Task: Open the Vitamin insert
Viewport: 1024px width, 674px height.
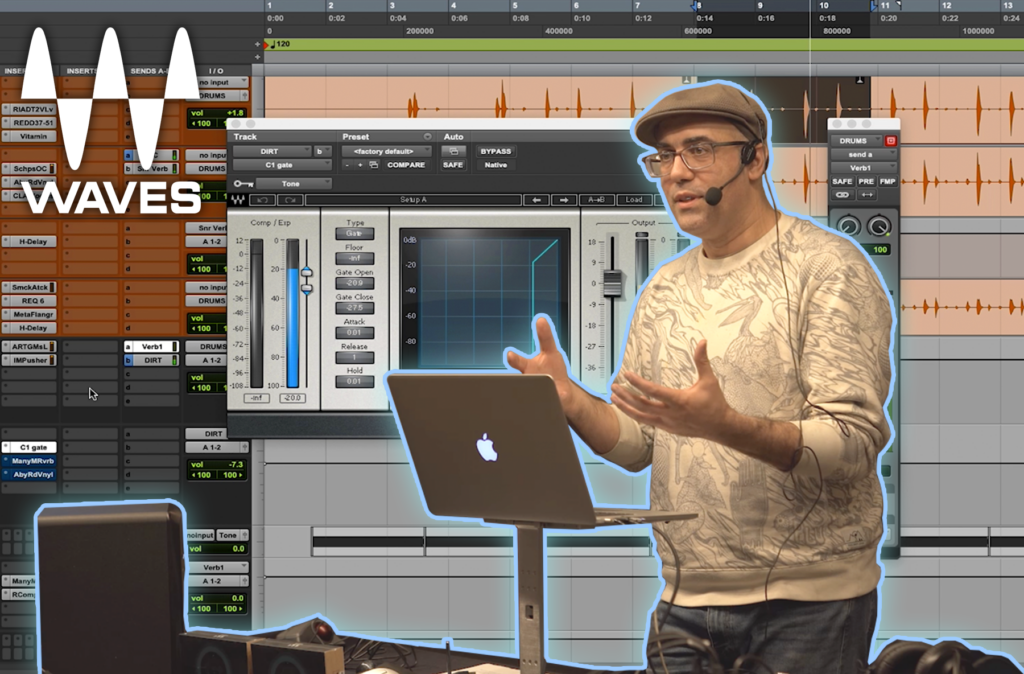Action: (29, 136)
